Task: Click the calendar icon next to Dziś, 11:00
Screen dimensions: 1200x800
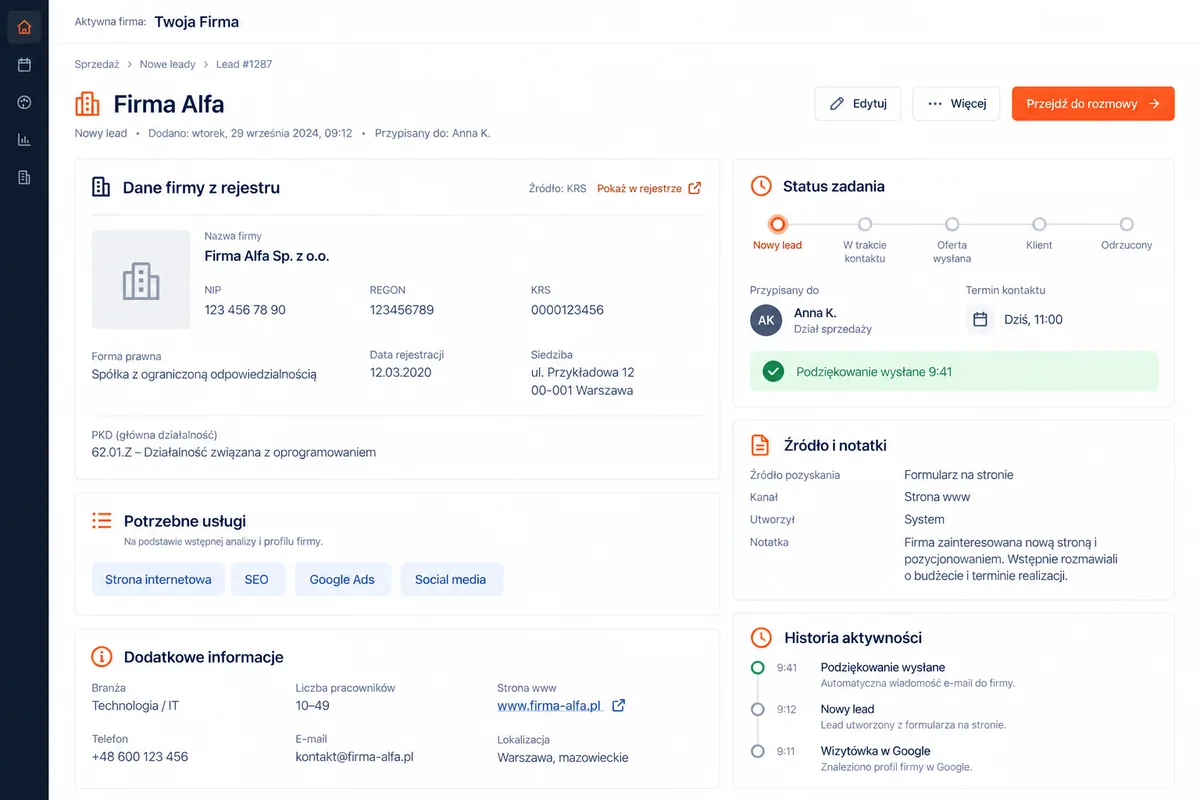Action: 980,319
